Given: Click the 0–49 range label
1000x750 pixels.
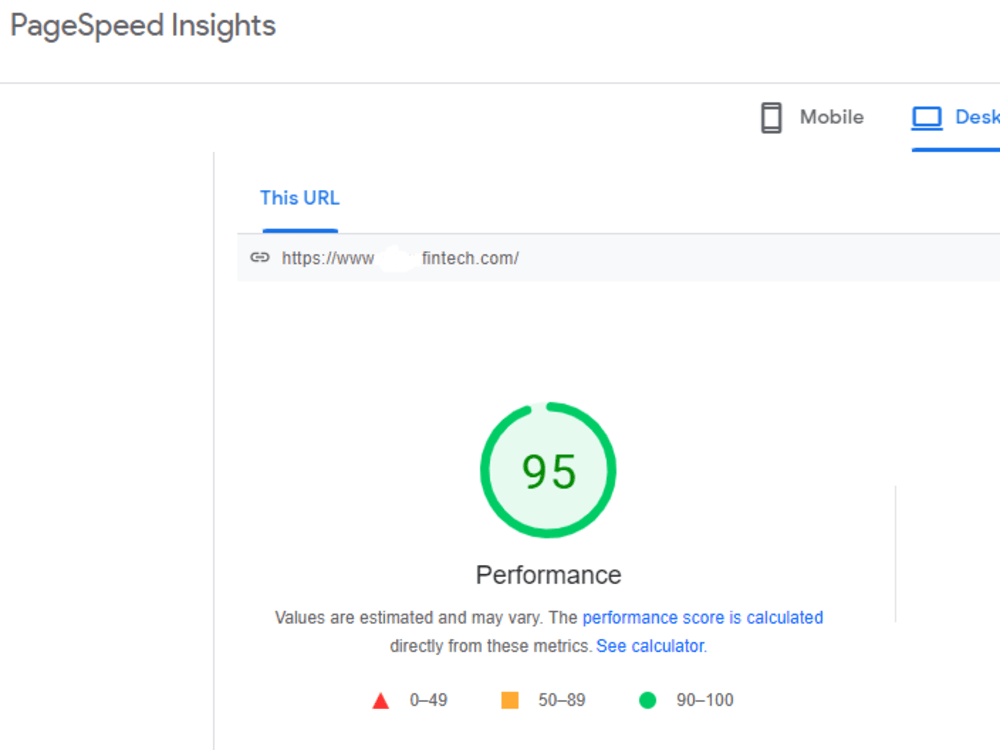Looking at the screenshot, I should coord(429,700).
